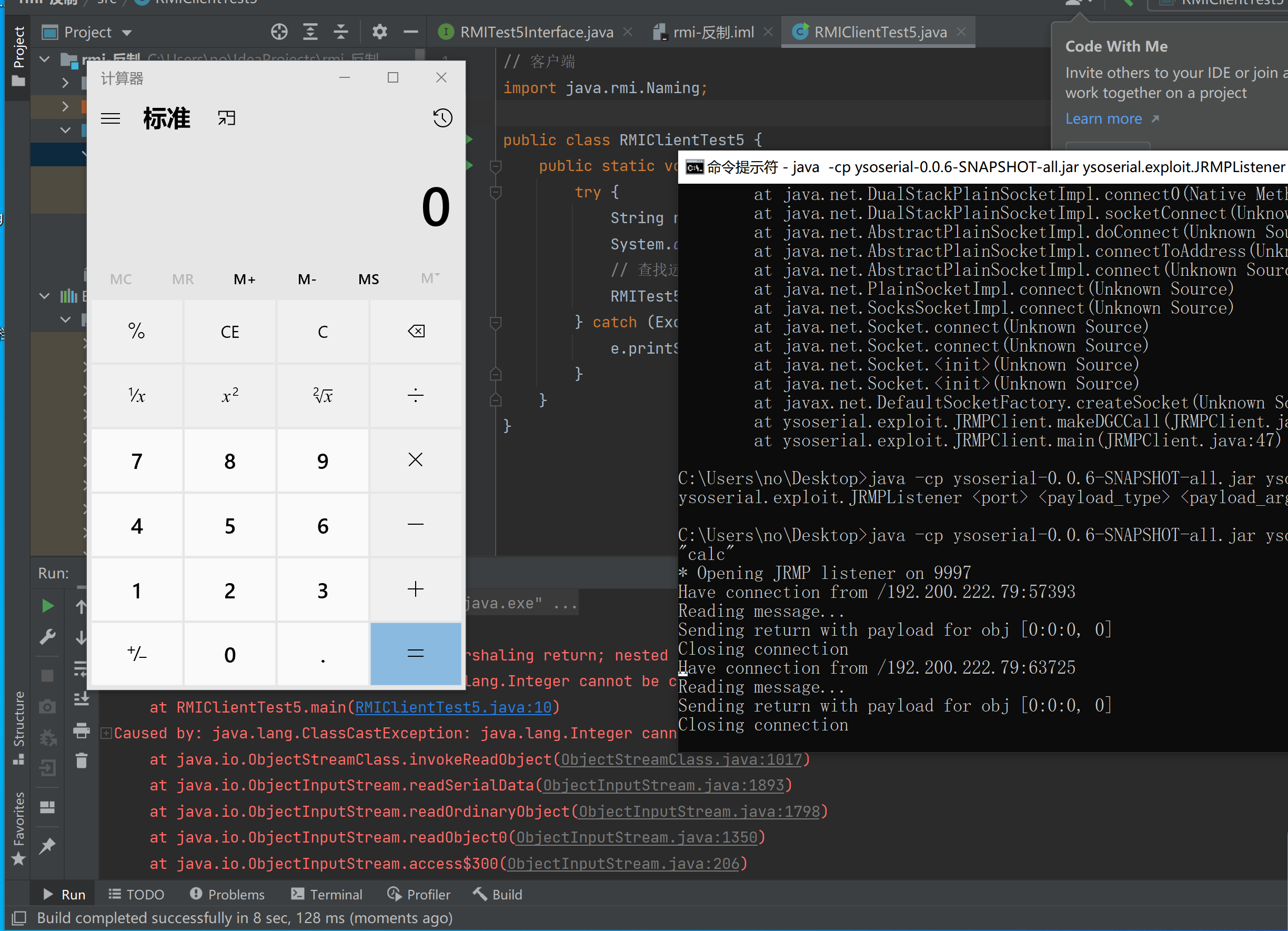The height and width of the screenshot is (931, 1288).
Task: Expand the folded Caused by stack trace
Action: click(106, 733)
